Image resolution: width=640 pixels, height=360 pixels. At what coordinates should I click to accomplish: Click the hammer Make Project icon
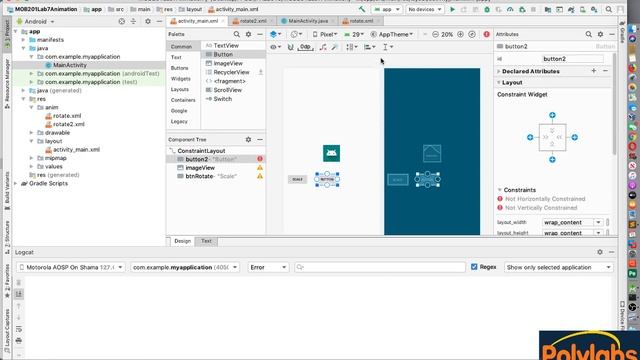click(362, 9)
